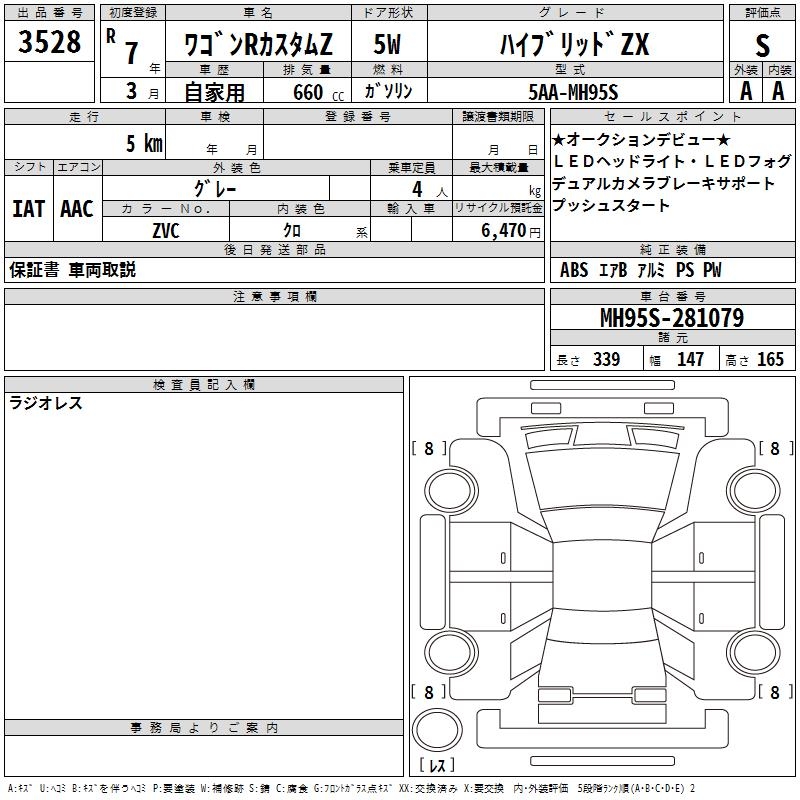Click mileage value 5 km
This screenshot has width=800, height=800.
tap(144, 143)
